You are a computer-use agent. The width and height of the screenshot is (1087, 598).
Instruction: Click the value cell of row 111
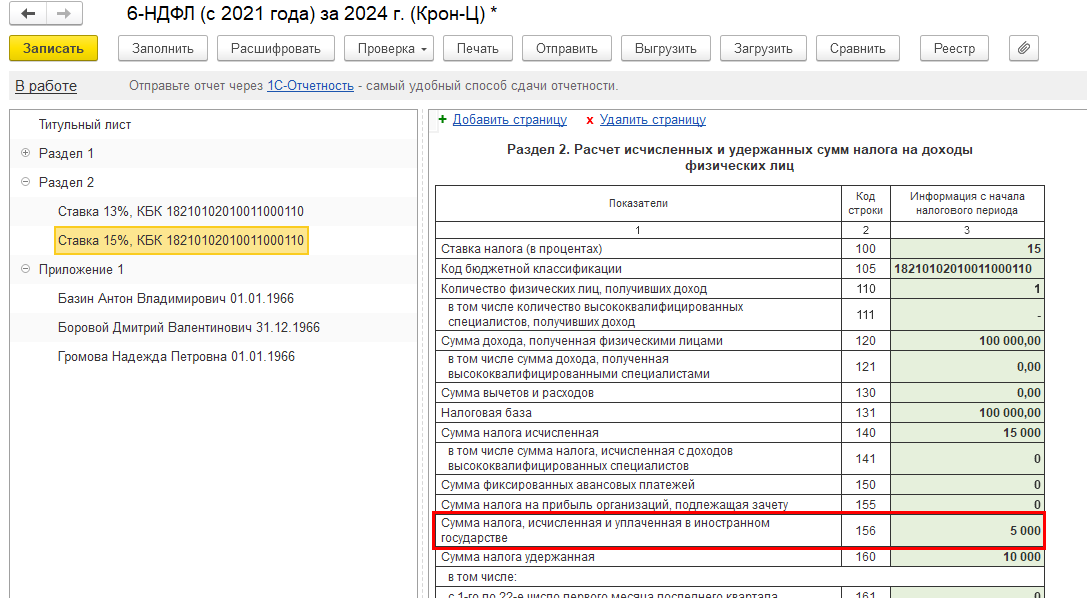[x=967, y=315]
